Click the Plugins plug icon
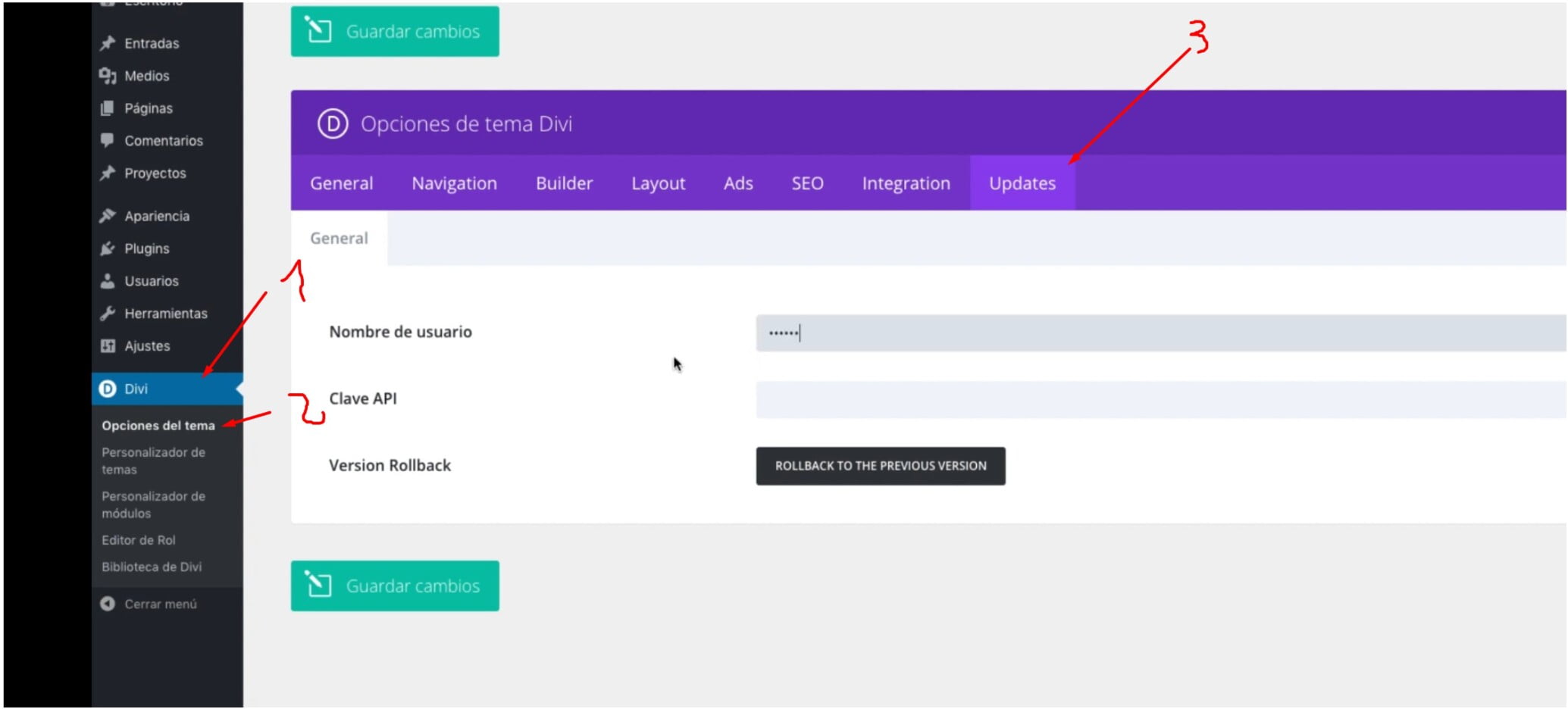The image size is (1568, 709). [x=108, y=248]
